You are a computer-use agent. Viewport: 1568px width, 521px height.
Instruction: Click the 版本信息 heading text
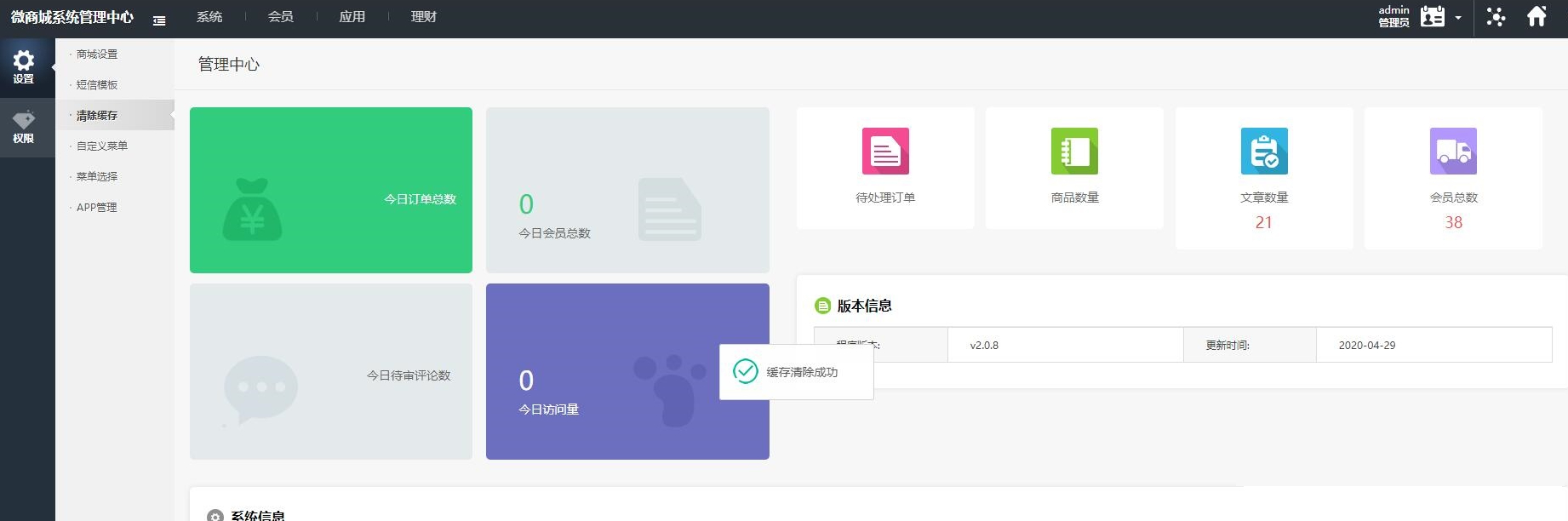pyautogui.click(x=865, y=306)
